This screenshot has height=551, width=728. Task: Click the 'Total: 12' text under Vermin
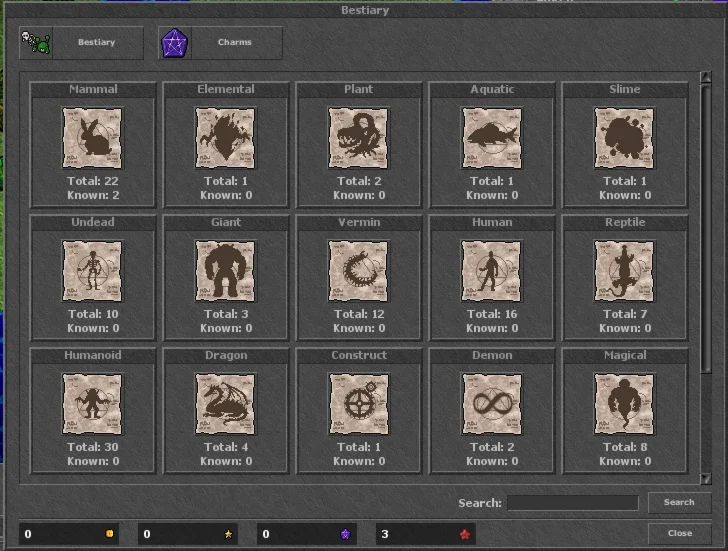(x=359, y=314)
